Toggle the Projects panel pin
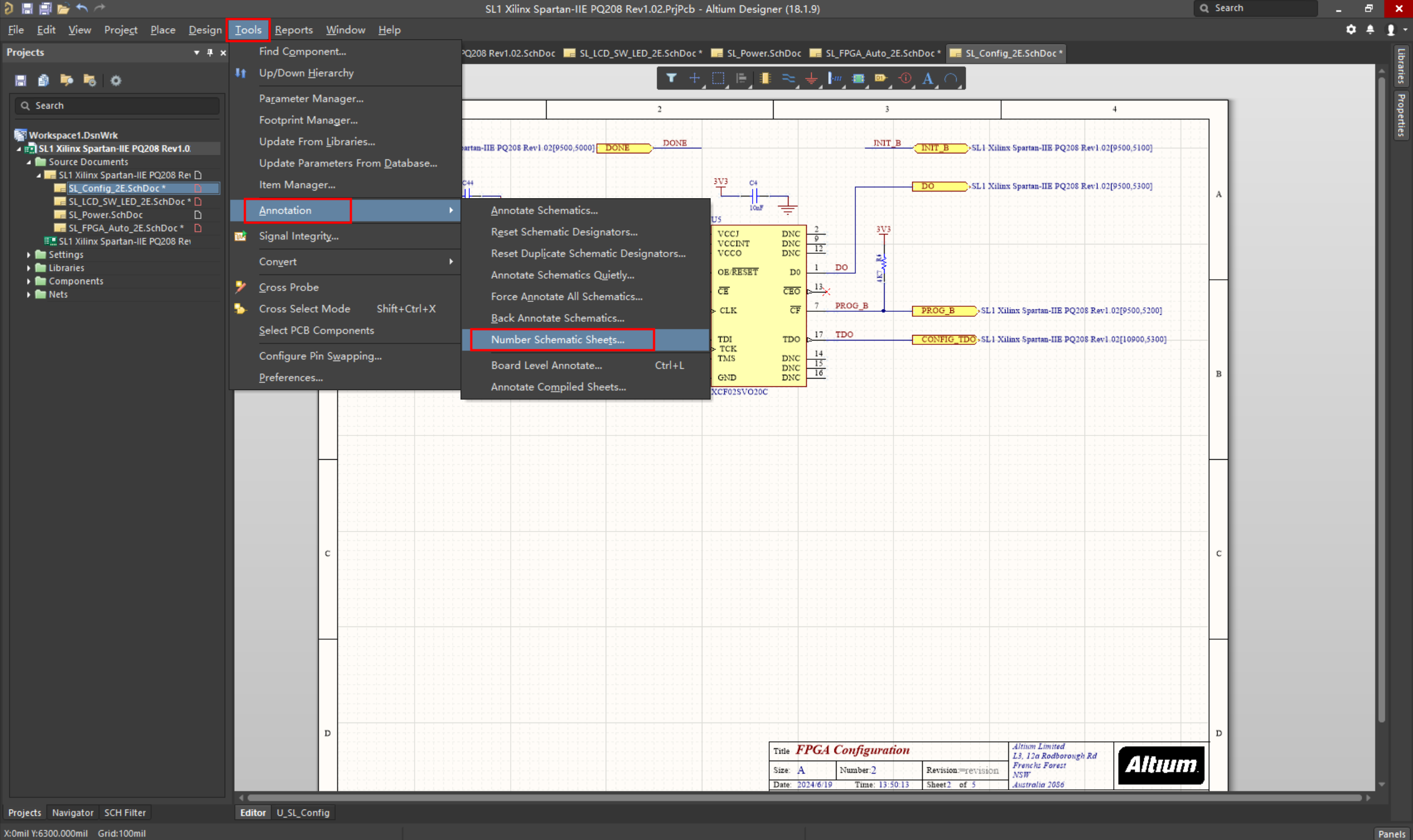This screenshot has width=1413, height=840. [x=210, y=52]
